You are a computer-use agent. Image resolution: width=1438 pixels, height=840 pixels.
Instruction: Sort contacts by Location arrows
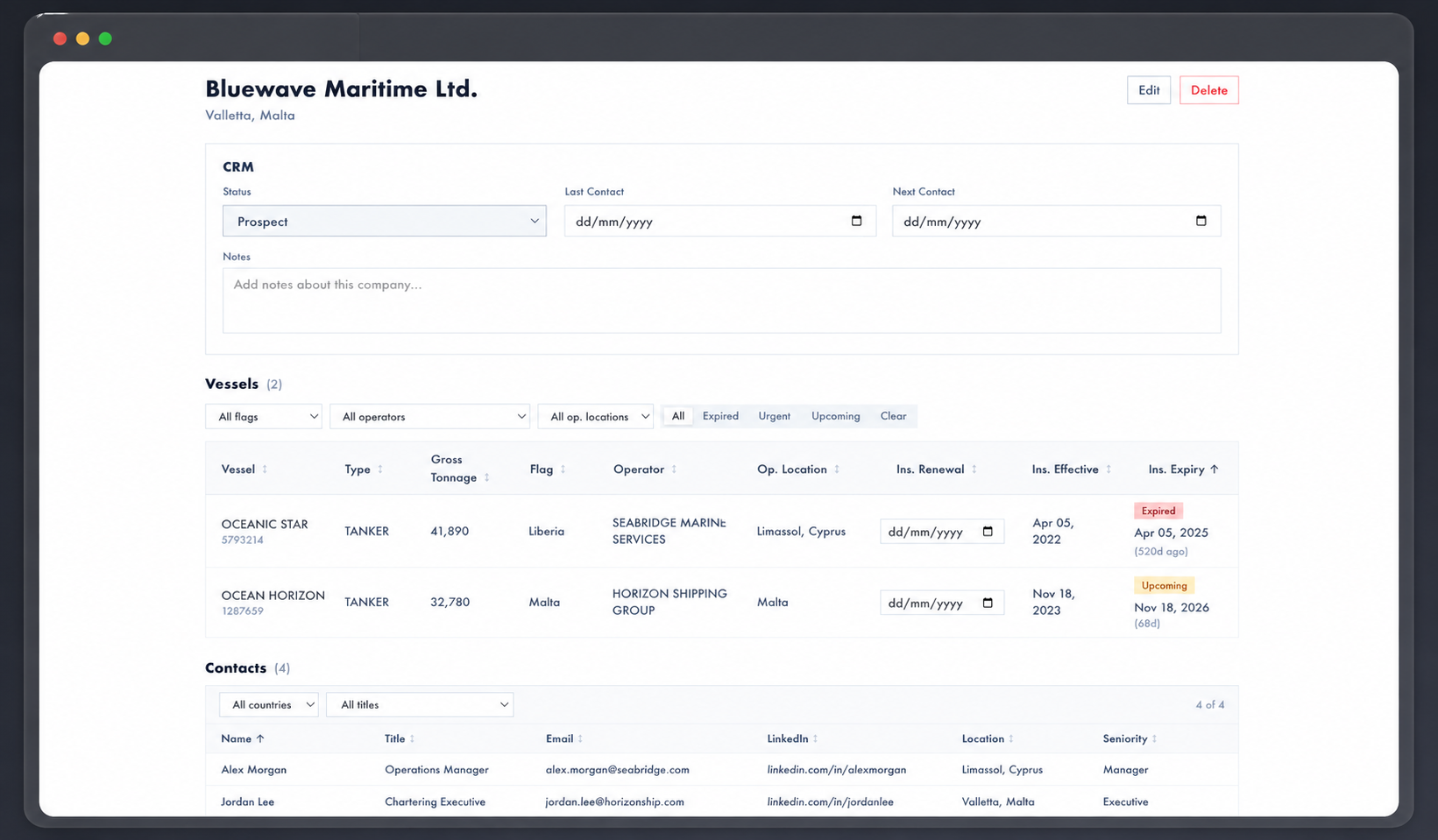(1011, 738)
